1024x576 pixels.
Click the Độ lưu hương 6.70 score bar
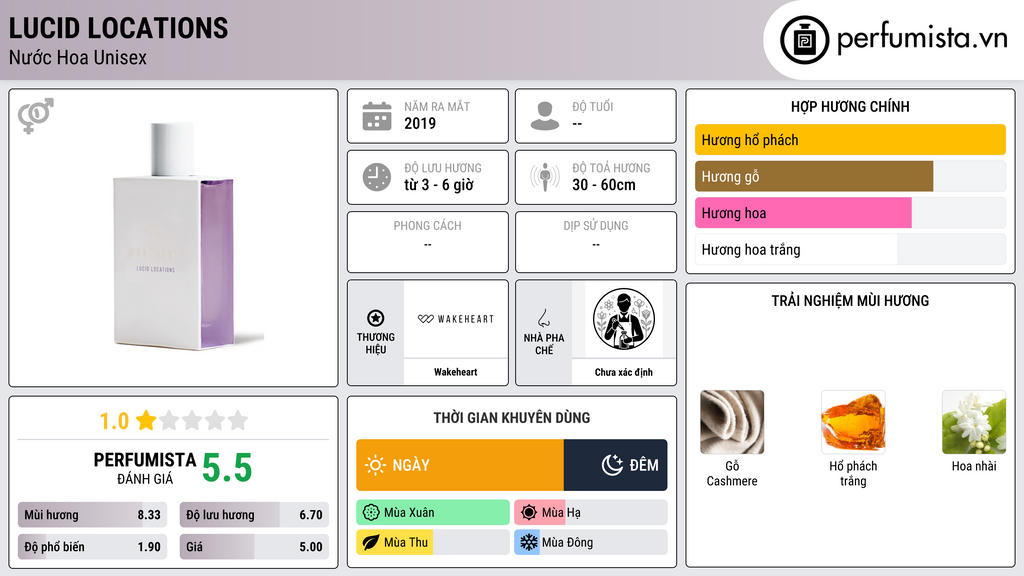pos(254,515)
